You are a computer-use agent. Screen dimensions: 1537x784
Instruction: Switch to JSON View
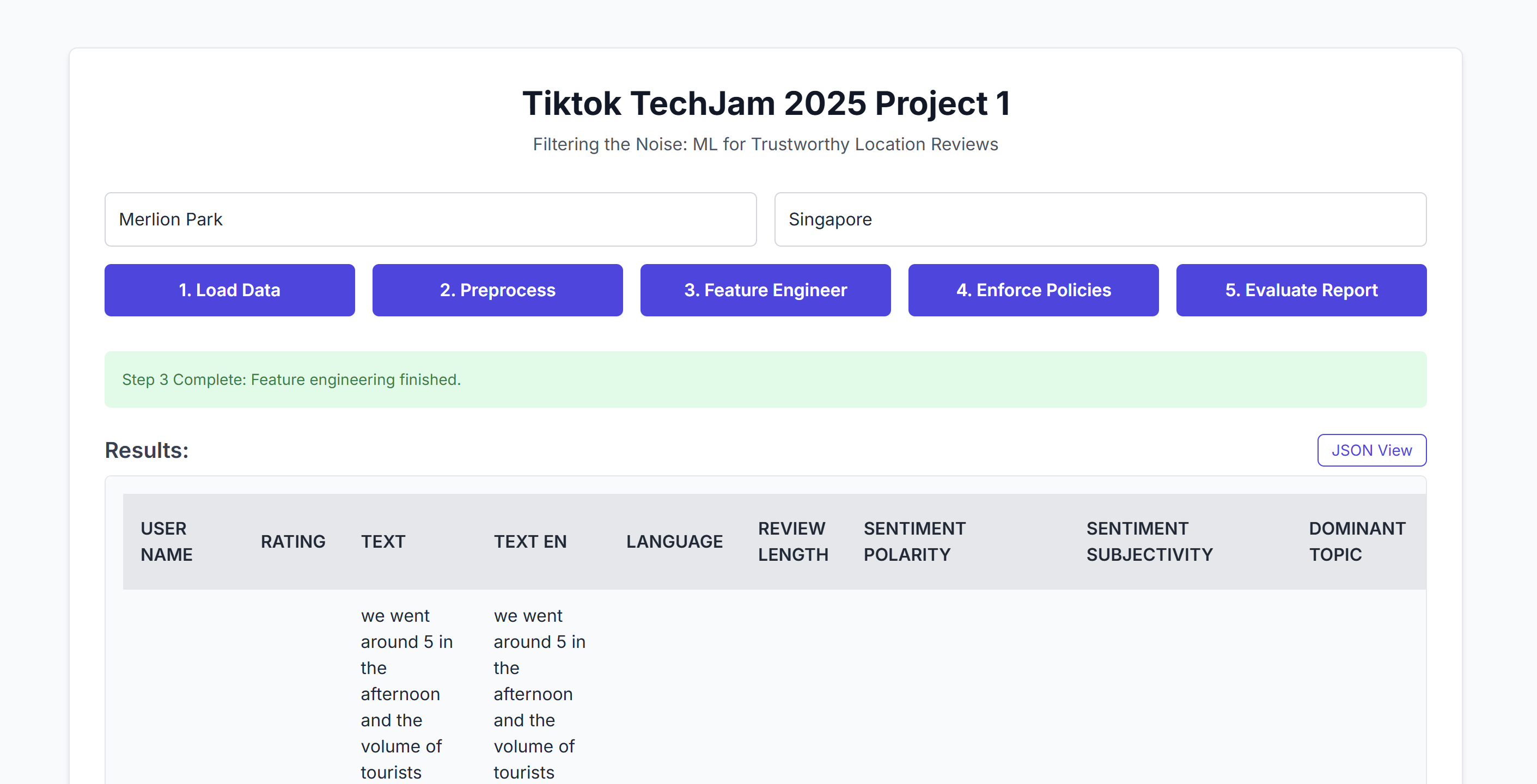1371,450
